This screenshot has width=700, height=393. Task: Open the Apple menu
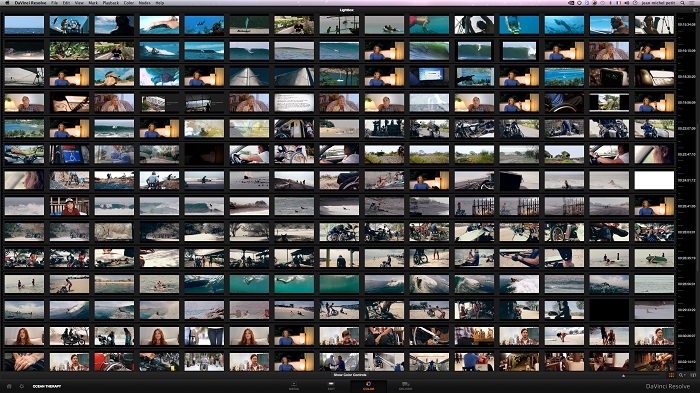pyautogui.click(x=7, y=3)
